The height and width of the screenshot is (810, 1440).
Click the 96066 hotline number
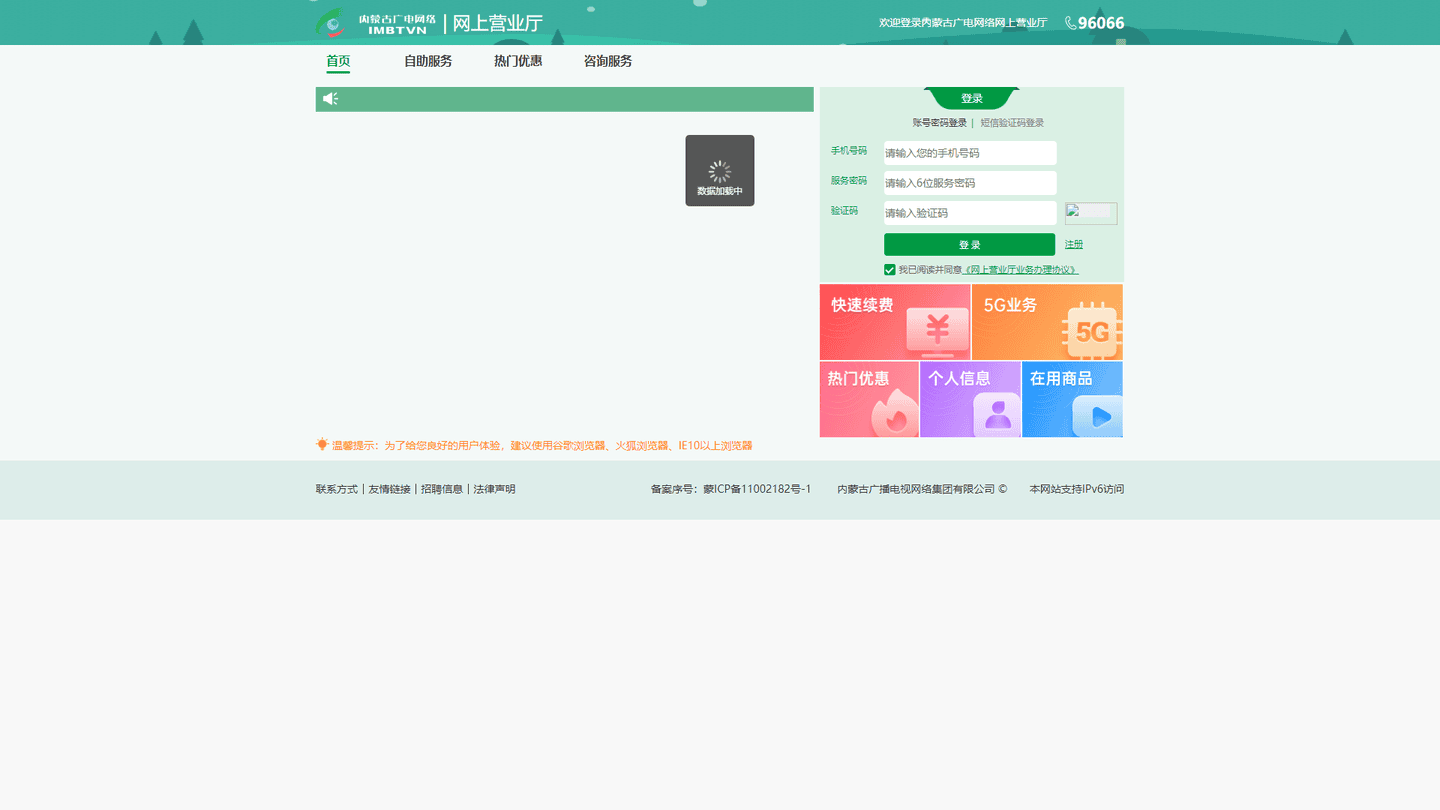point(1101,23)
